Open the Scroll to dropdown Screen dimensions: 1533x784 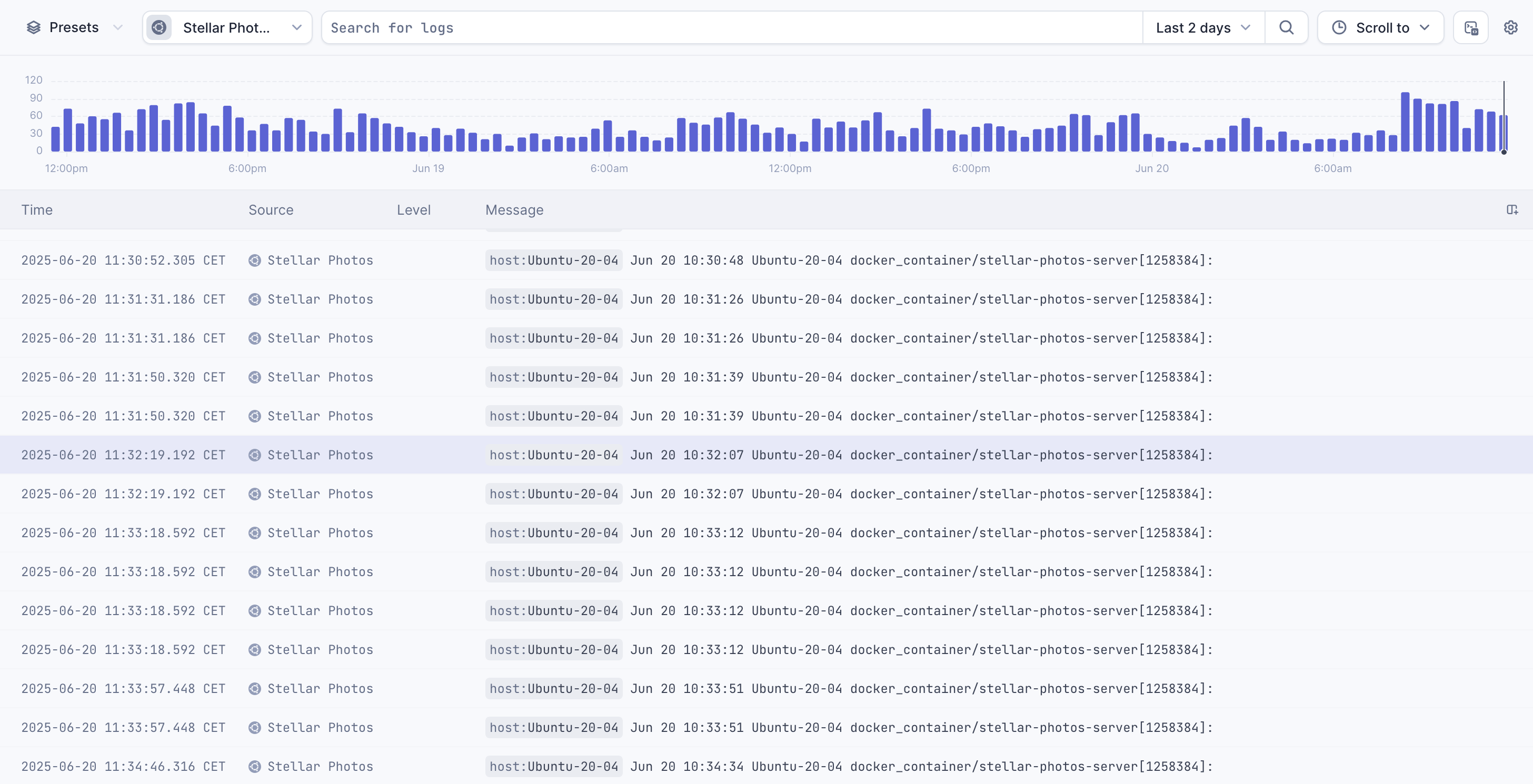(x=1381, y=27)
